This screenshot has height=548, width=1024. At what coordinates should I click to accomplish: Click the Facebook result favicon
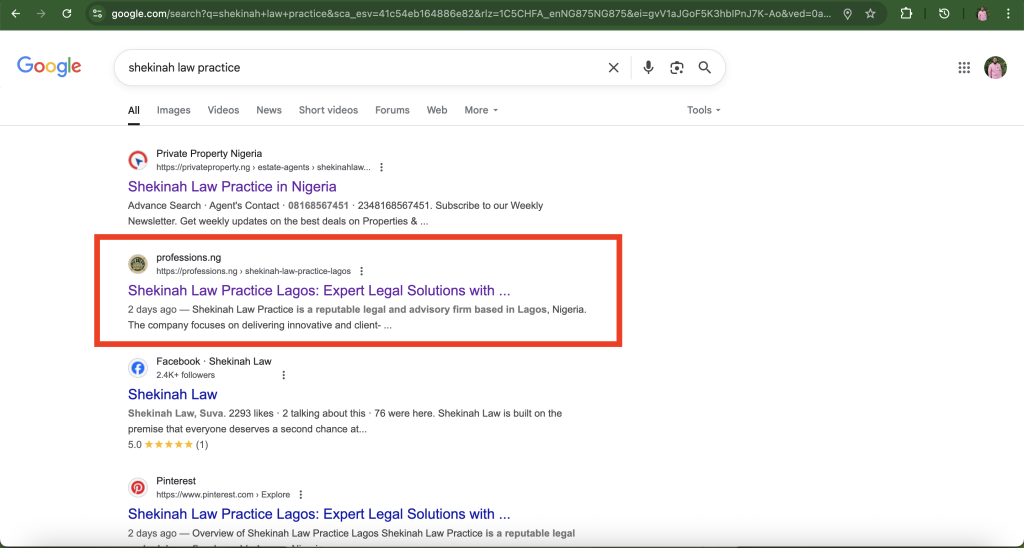point(138,368)
